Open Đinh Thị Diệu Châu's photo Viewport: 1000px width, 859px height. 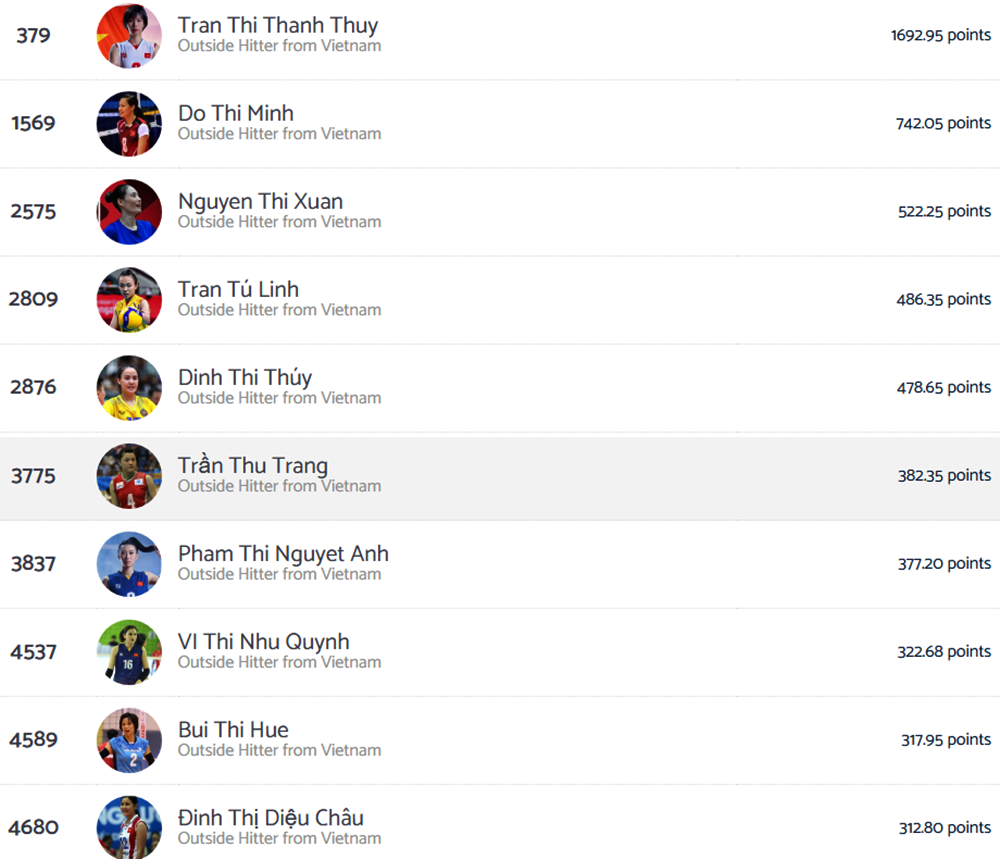(129, 827)
